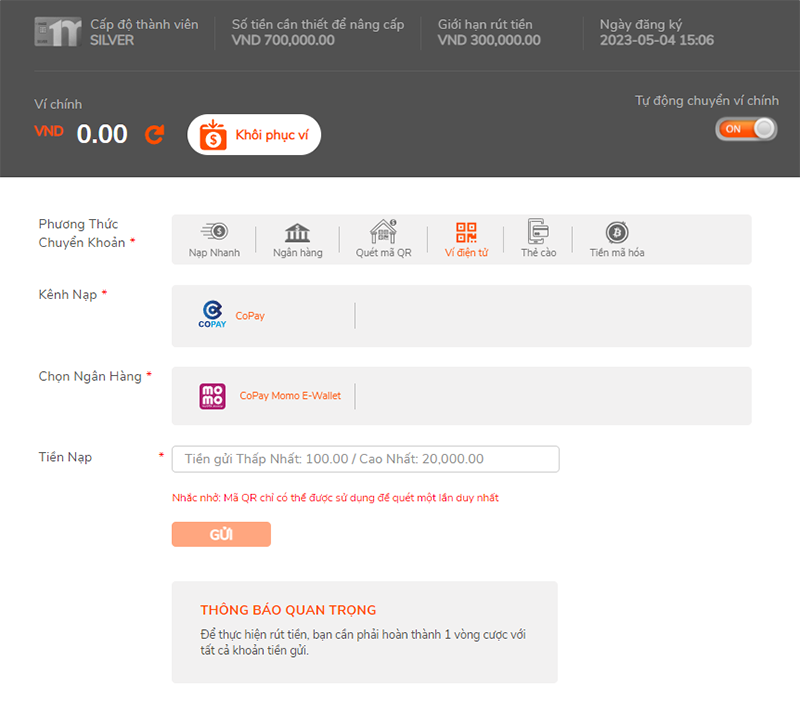Choose the Quét mã QR house icon

point(383,232)
